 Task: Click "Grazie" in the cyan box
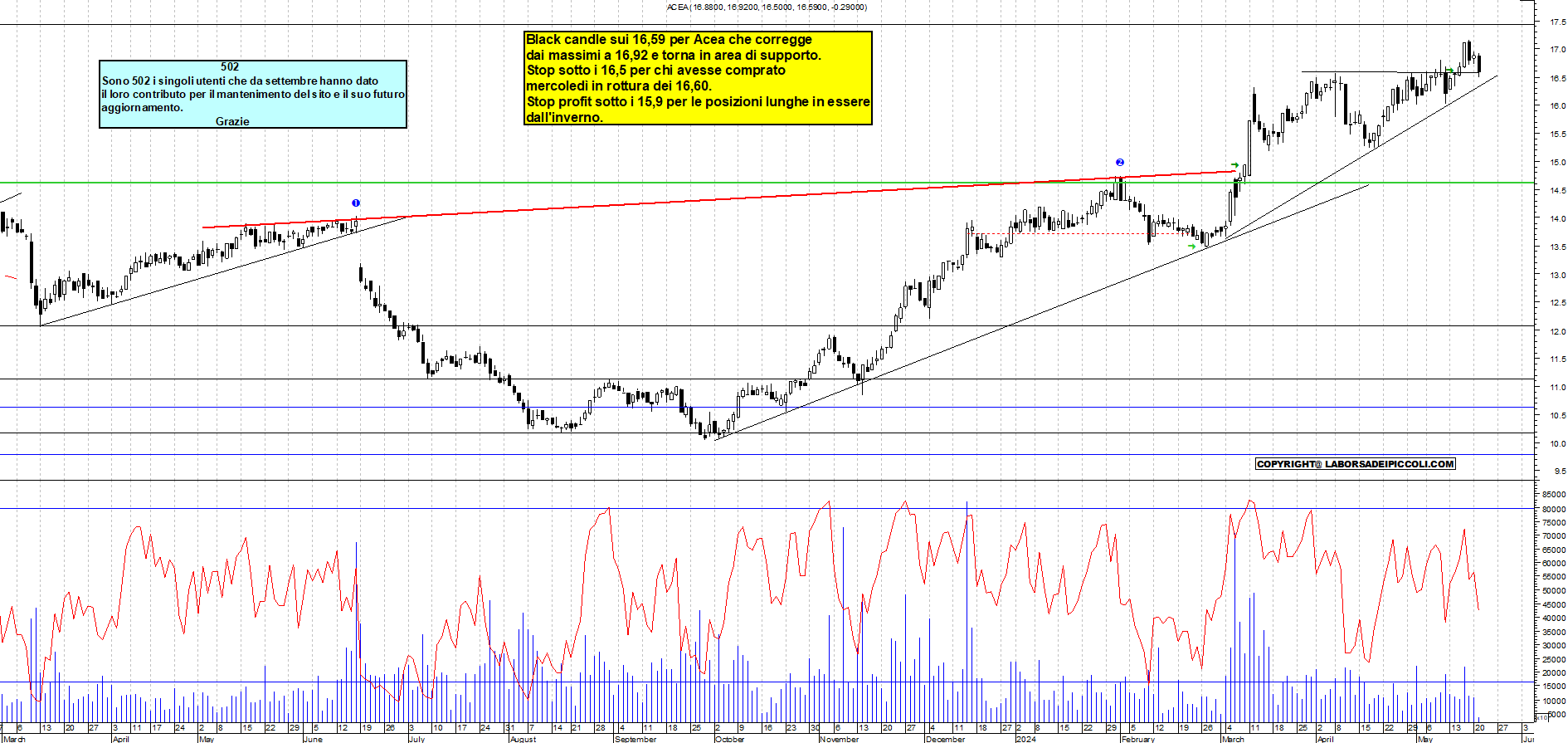click(x=232, y=121)
